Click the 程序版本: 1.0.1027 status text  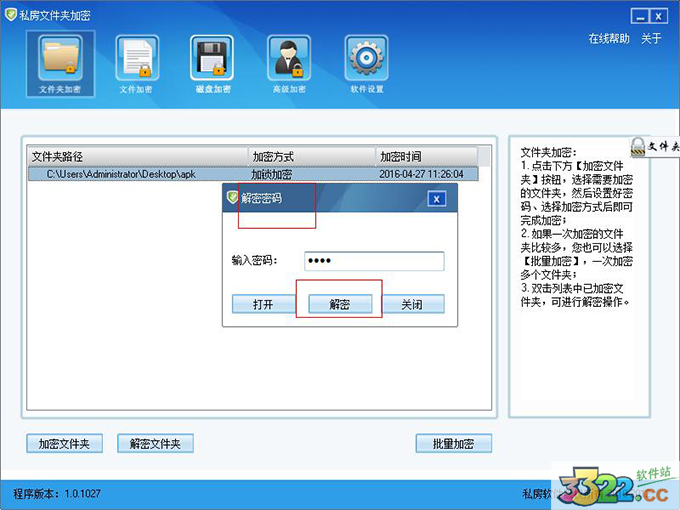tap(57, 494)
